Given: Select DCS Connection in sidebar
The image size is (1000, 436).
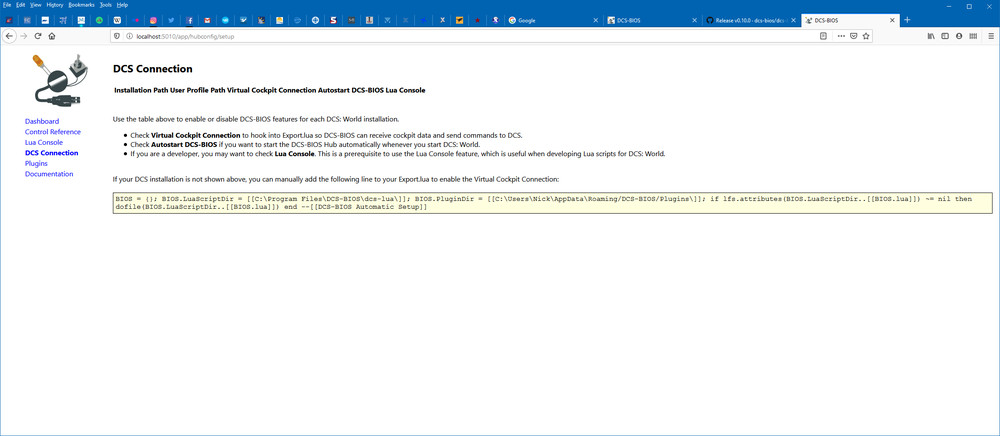Looking at the screenshot, I should [52, 153].
